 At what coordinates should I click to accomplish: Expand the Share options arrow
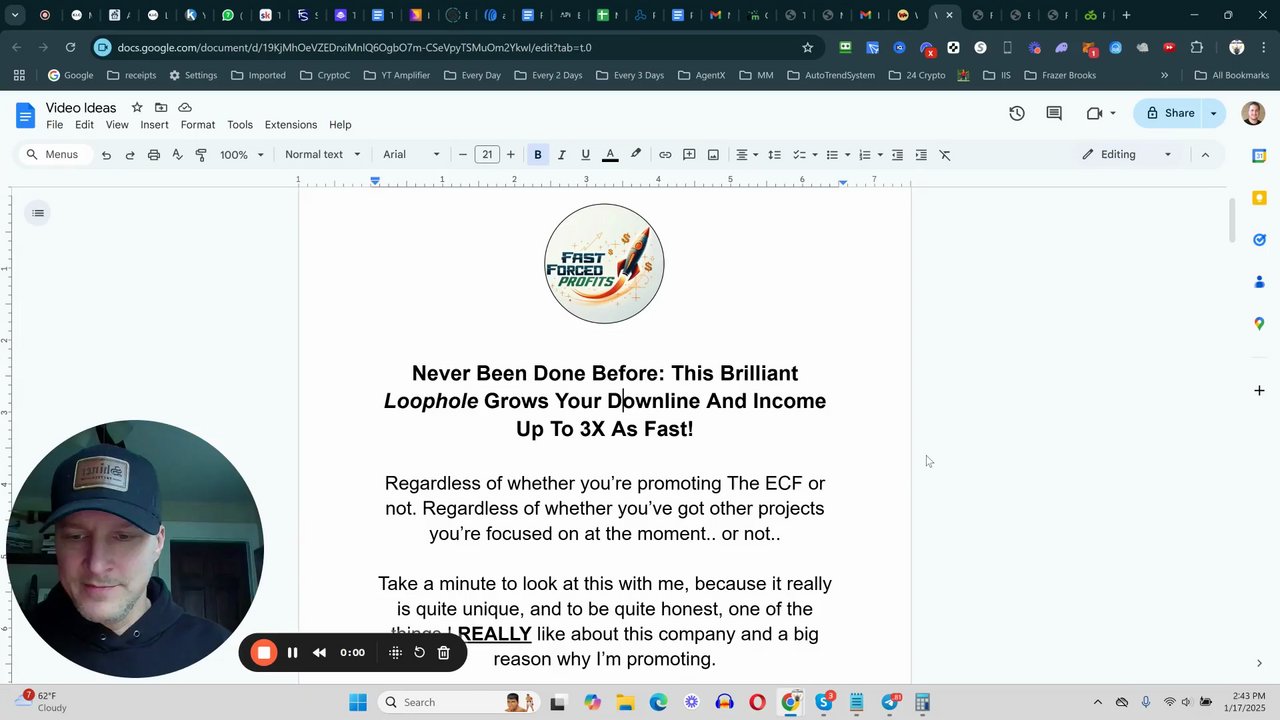coord(1214,114)
